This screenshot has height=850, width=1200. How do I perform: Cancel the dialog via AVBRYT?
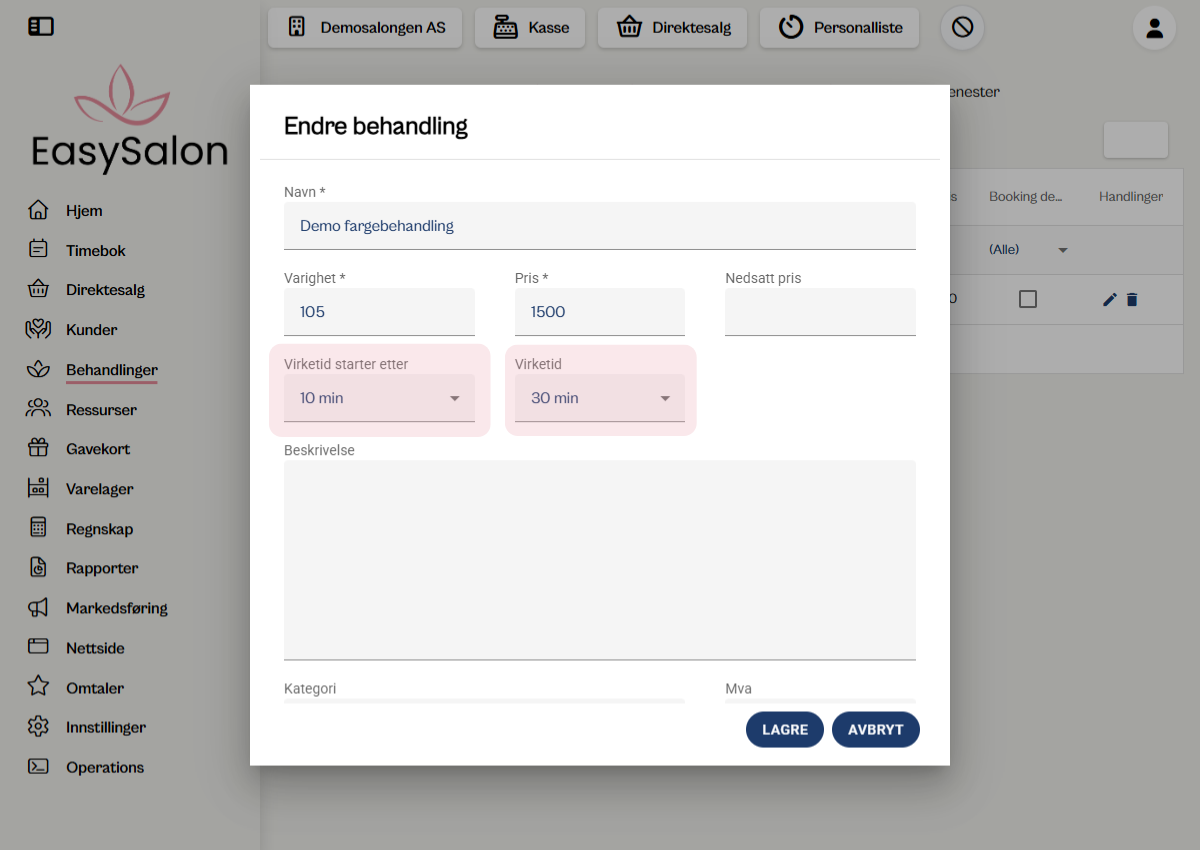point(875,729)
